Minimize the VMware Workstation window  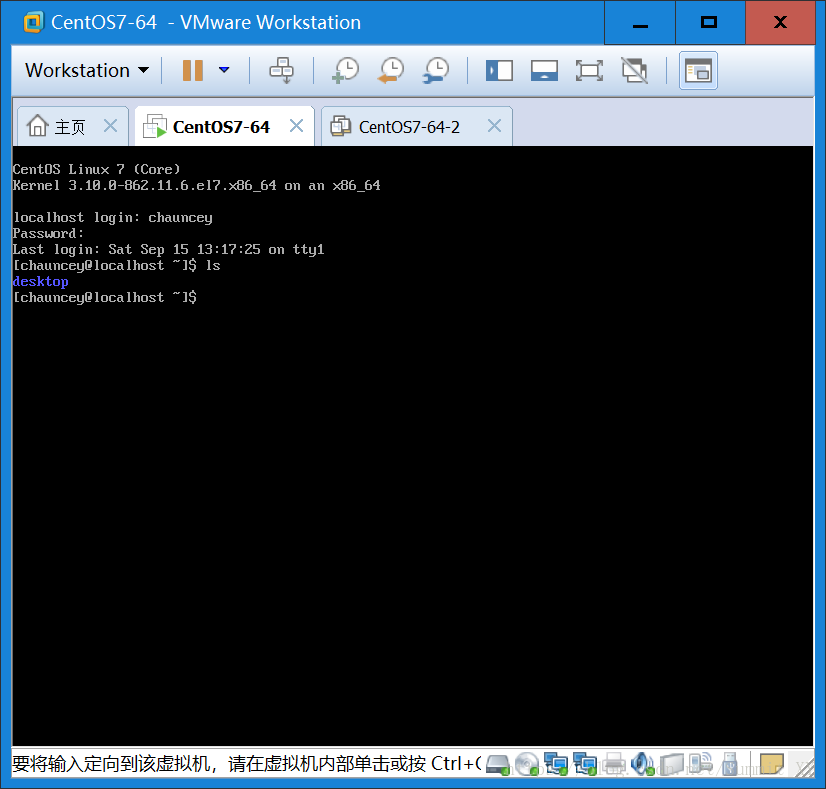click(640, 23)
